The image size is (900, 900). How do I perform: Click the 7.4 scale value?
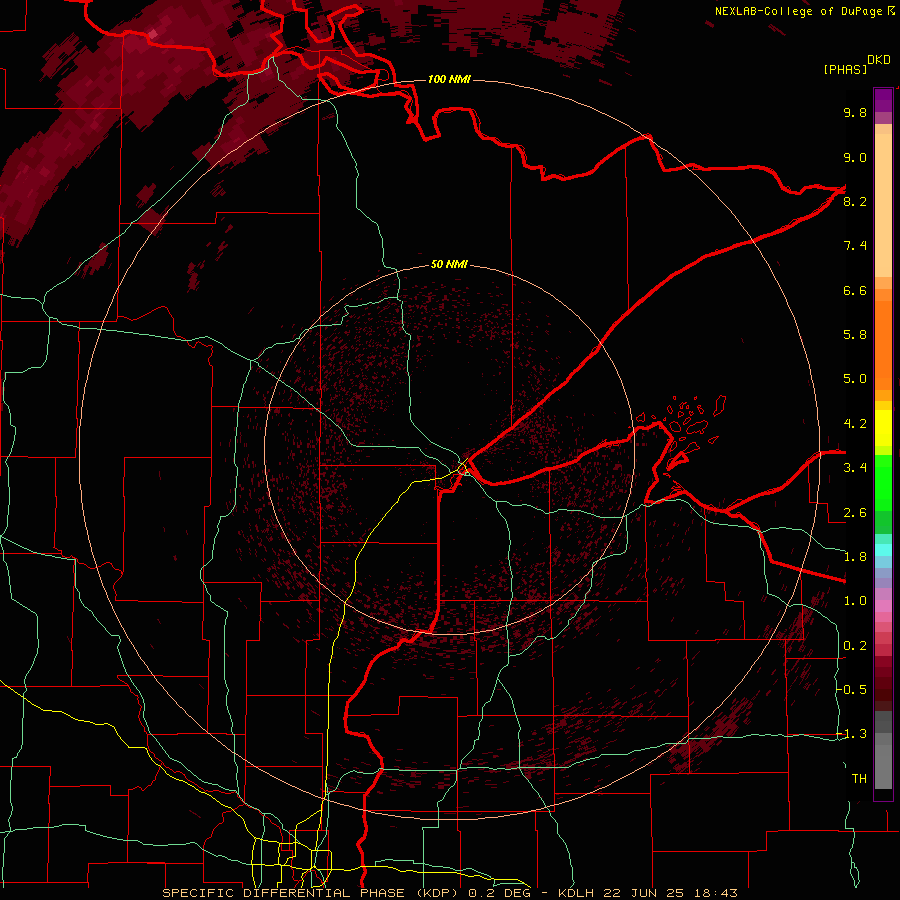point(855,246)
